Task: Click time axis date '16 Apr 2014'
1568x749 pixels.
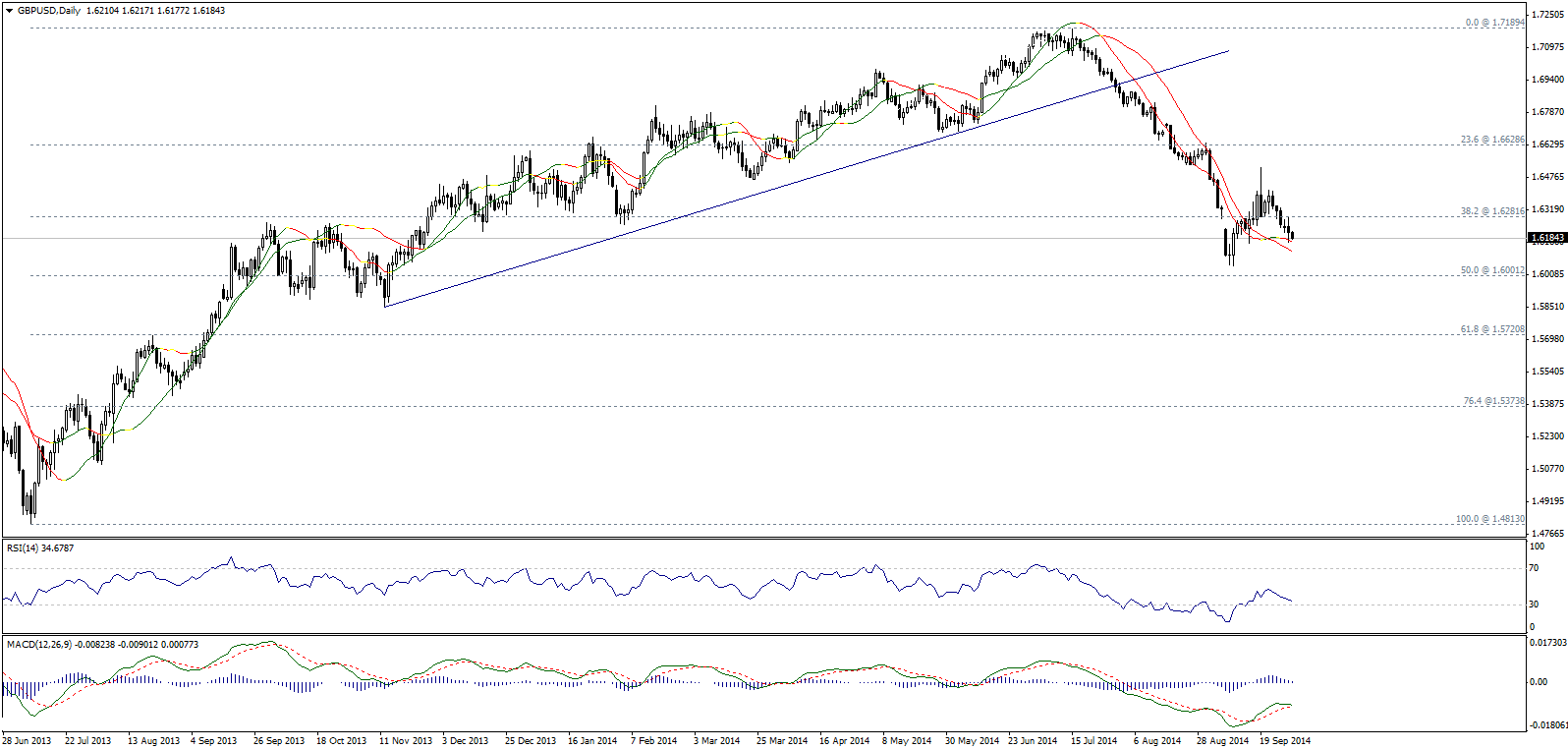Action: 845,741
